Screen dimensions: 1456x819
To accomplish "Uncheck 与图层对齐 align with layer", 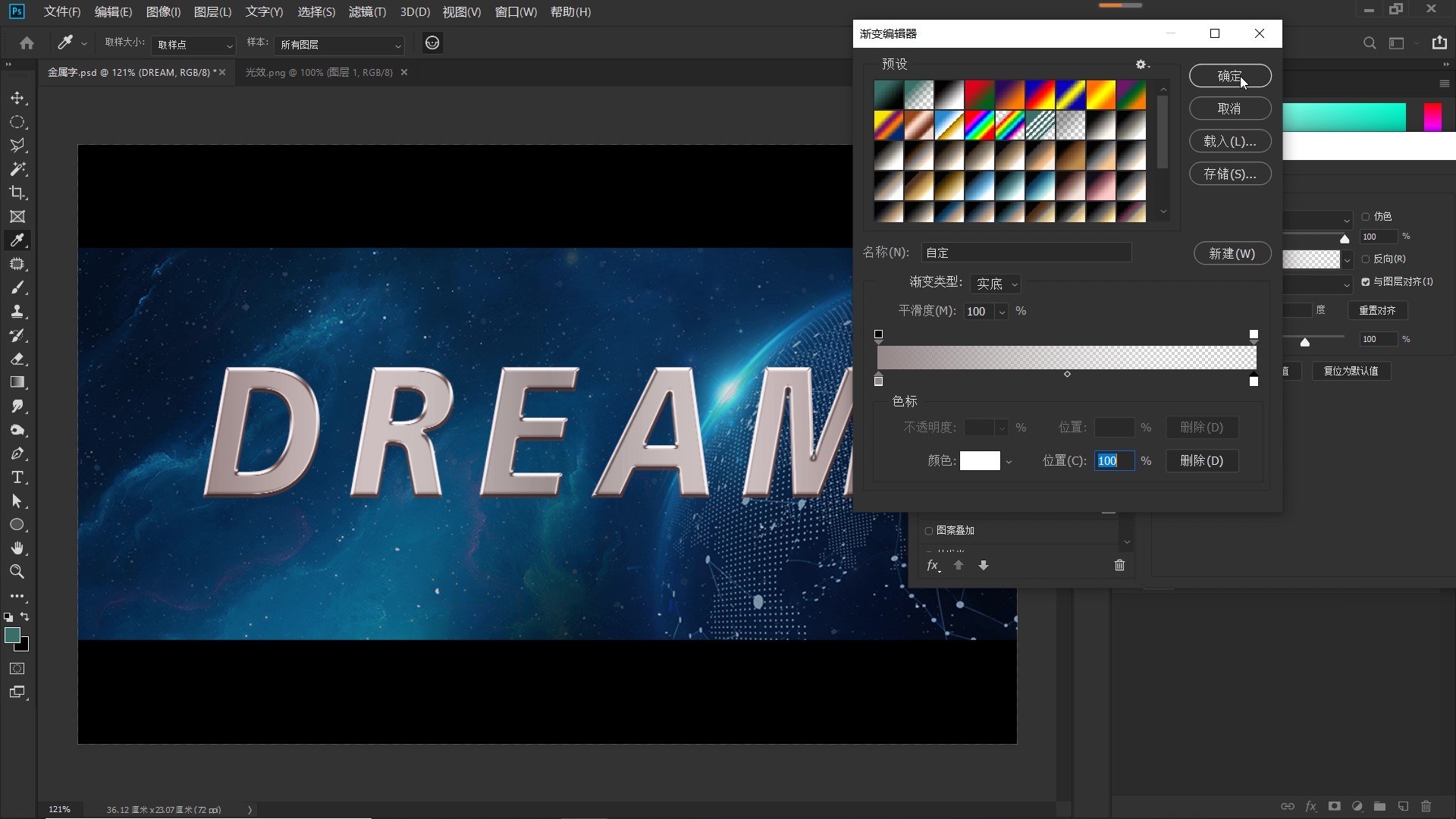I will pyautogui.click(x=1366, y=282).
